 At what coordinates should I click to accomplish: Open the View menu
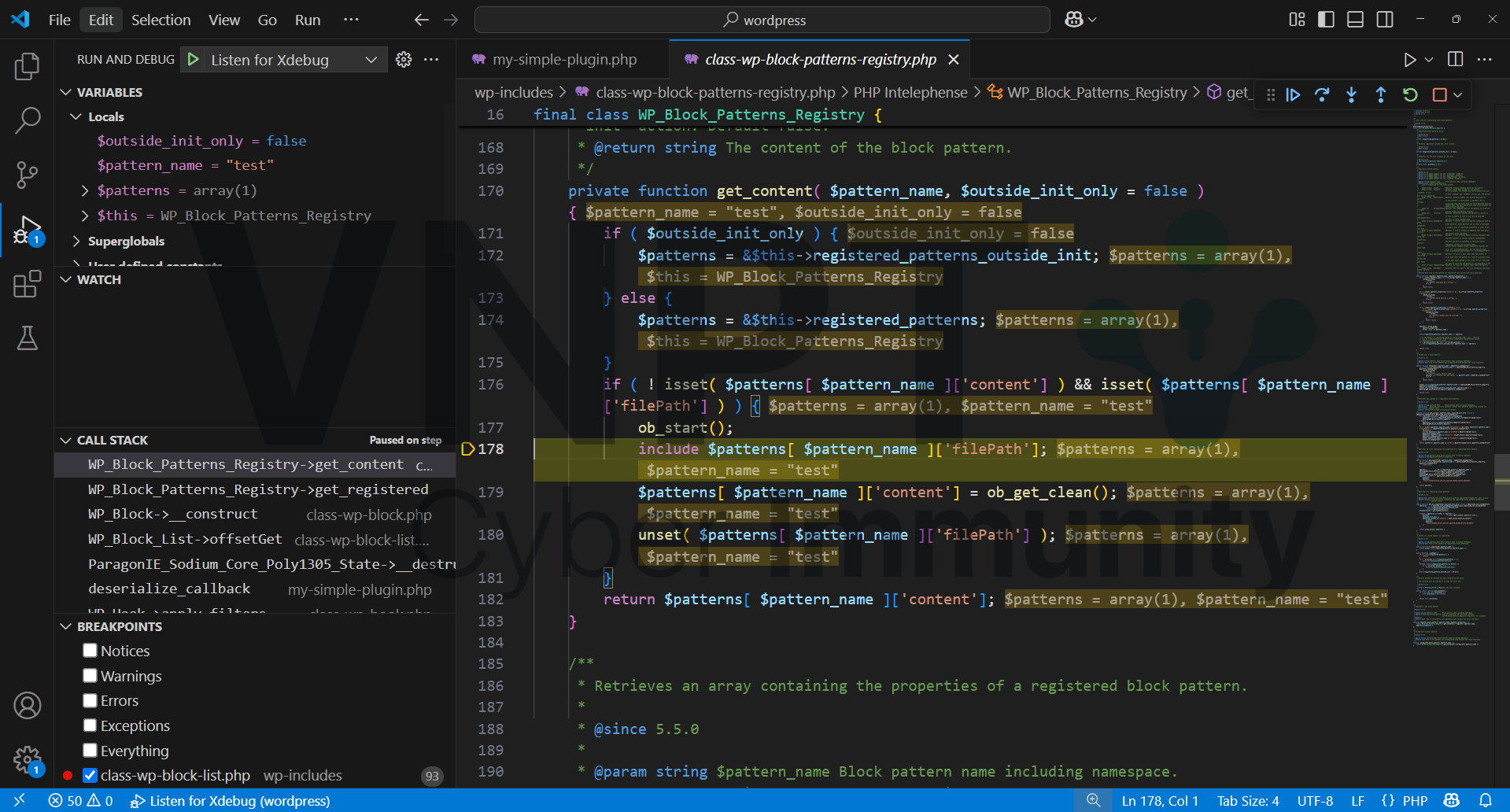[224, 20]
